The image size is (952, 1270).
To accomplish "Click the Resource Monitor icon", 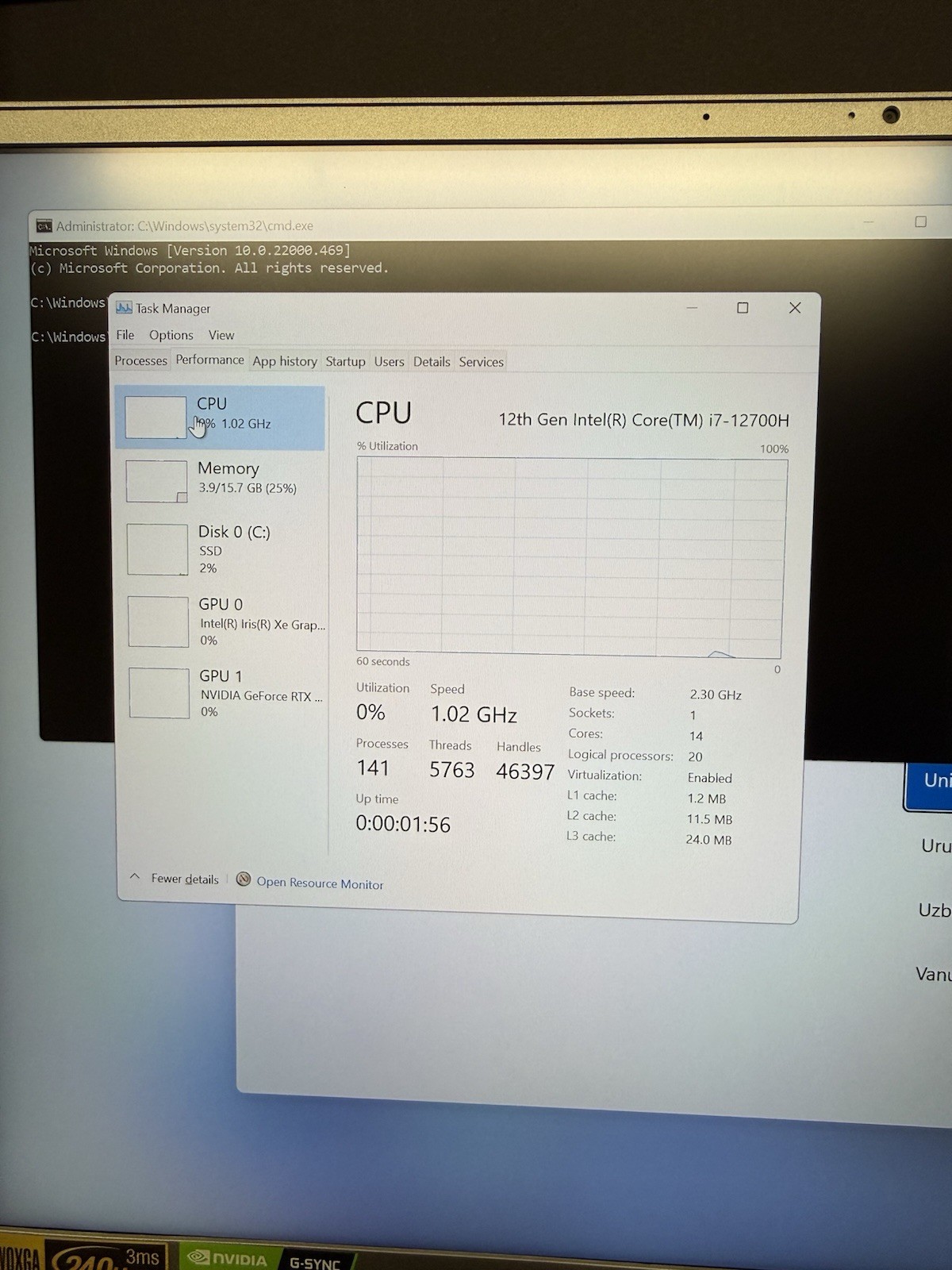I will tap(244, 879).
